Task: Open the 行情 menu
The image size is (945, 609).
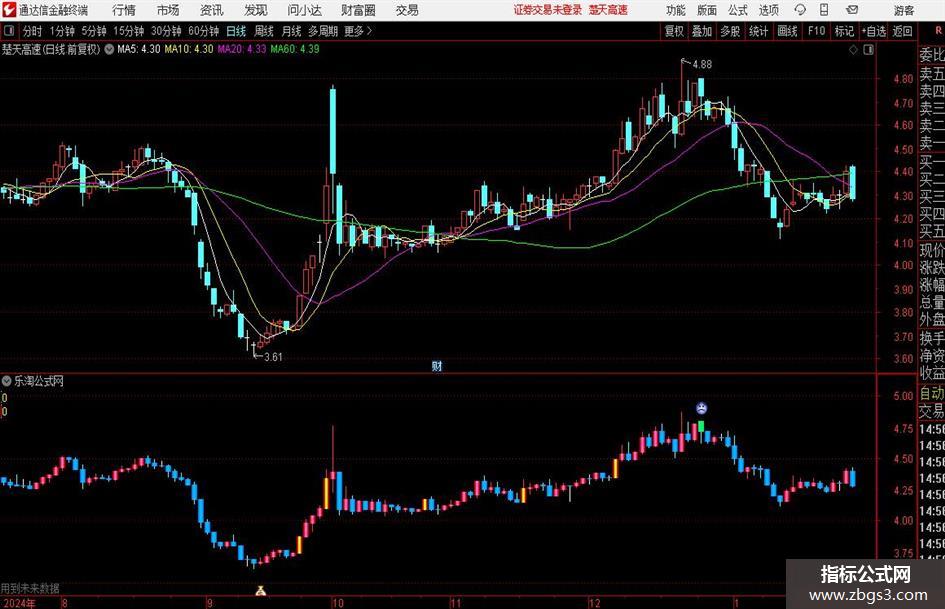Action: [124, 10]
